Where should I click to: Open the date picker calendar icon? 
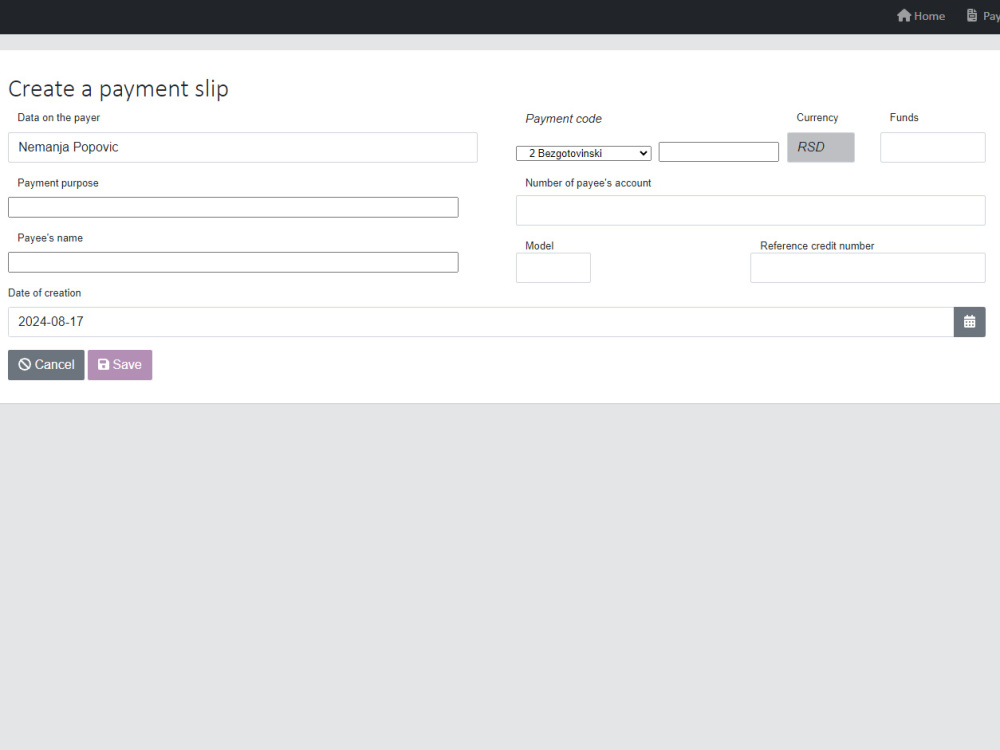pyautogui.click(x=969, y=322)
